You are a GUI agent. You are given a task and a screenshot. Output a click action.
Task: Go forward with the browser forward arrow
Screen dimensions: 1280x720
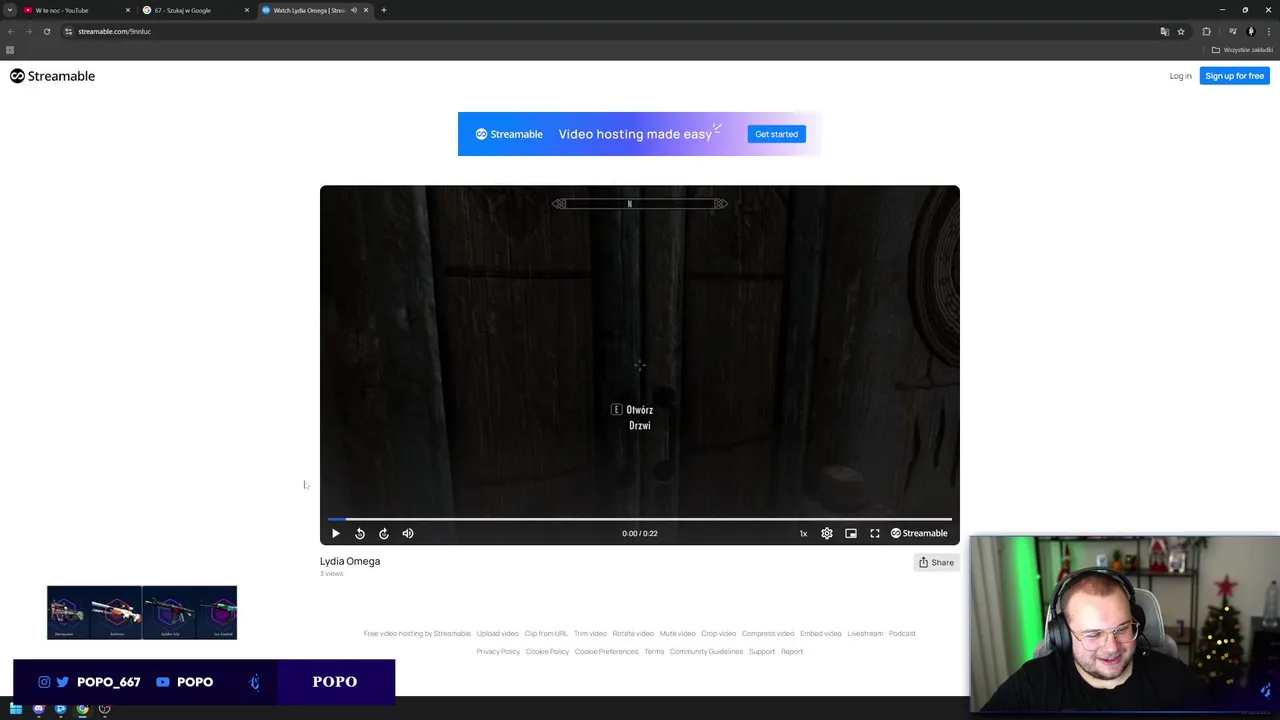click(x=28, y=31)
